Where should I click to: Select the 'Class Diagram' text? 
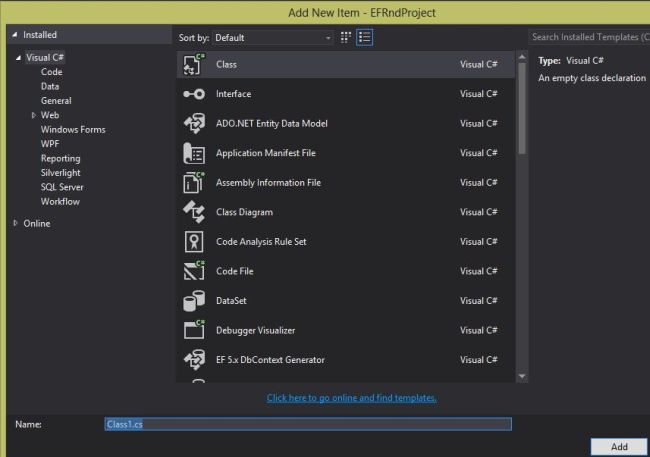pos(244,212)
